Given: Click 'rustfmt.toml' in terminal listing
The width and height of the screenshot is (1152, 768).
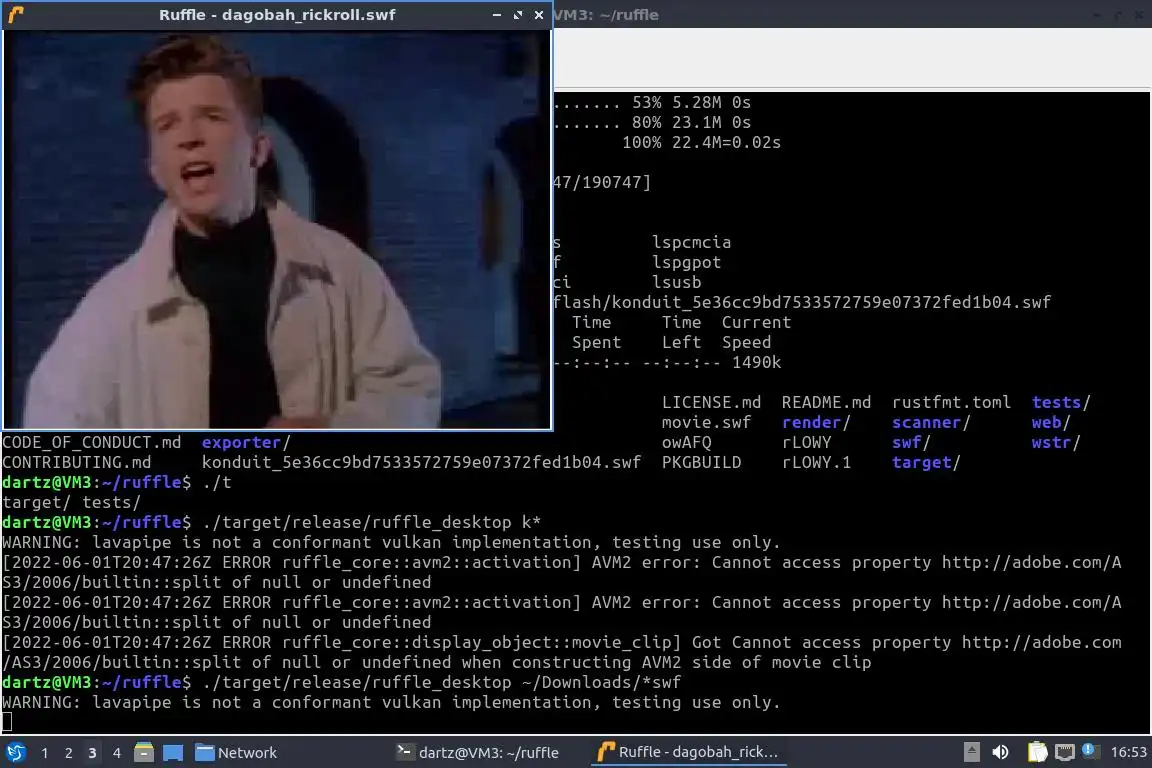Looking at the screenshot, I should [951, 403].
